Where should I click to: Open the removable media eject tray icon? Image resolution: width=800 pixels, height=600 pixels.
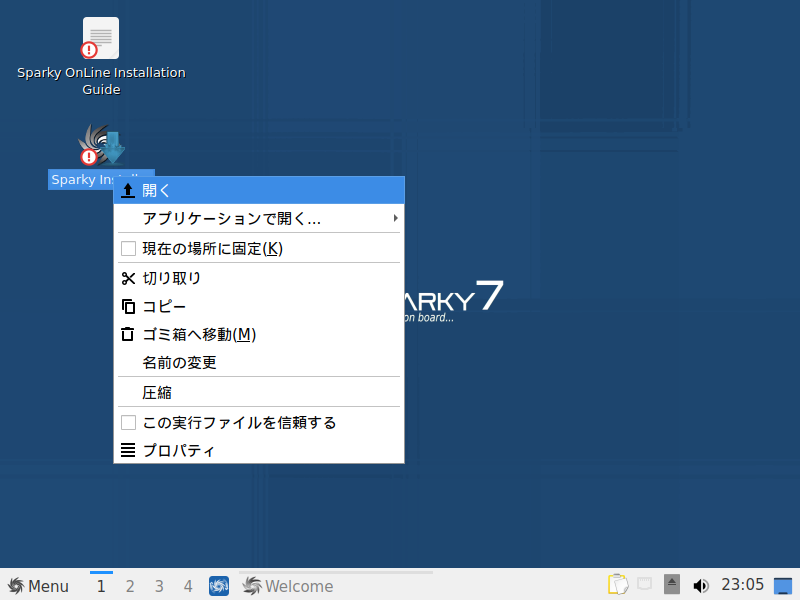672,585
